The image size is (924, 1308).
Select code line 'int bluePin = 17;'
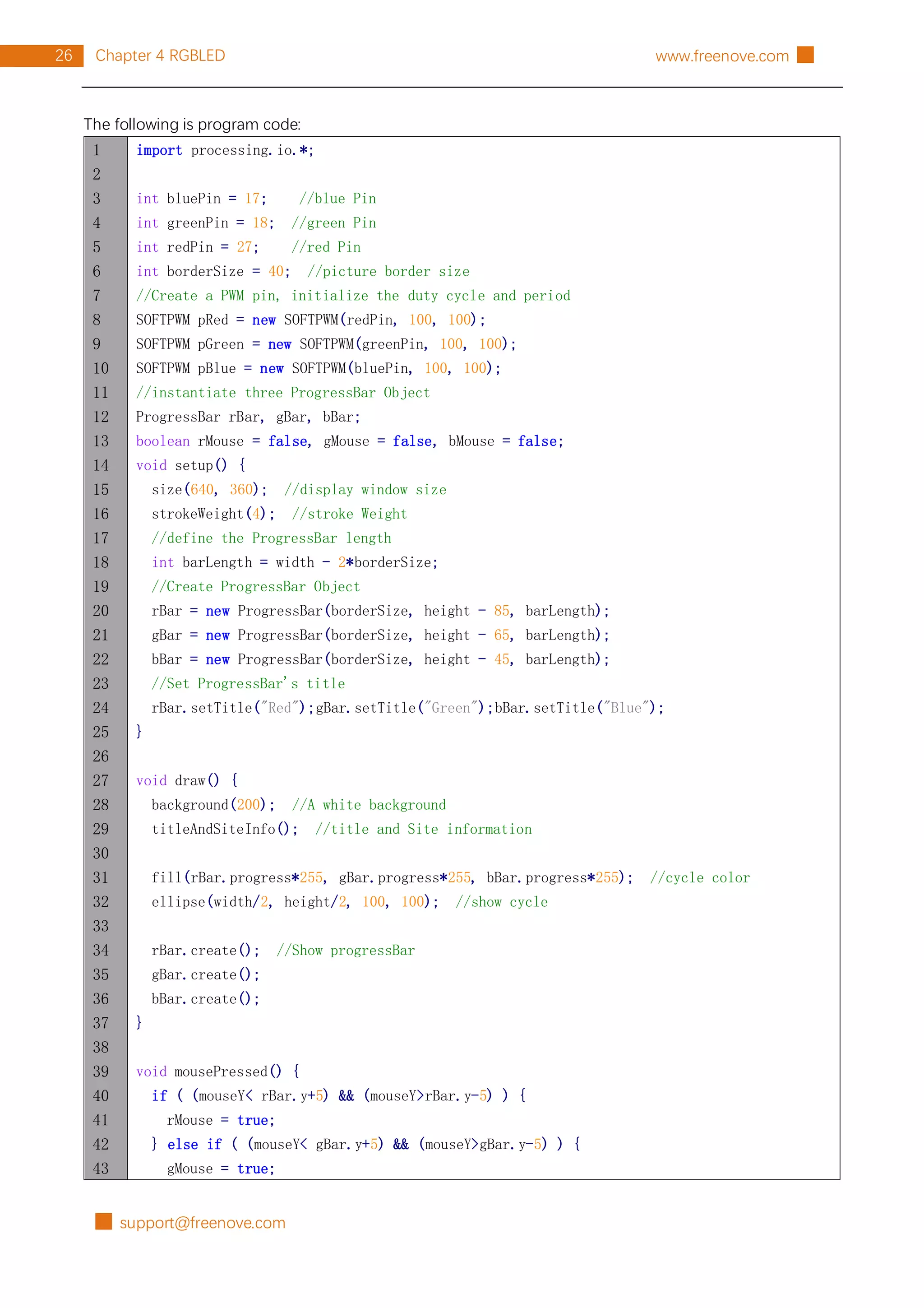[x=201, y=199]
